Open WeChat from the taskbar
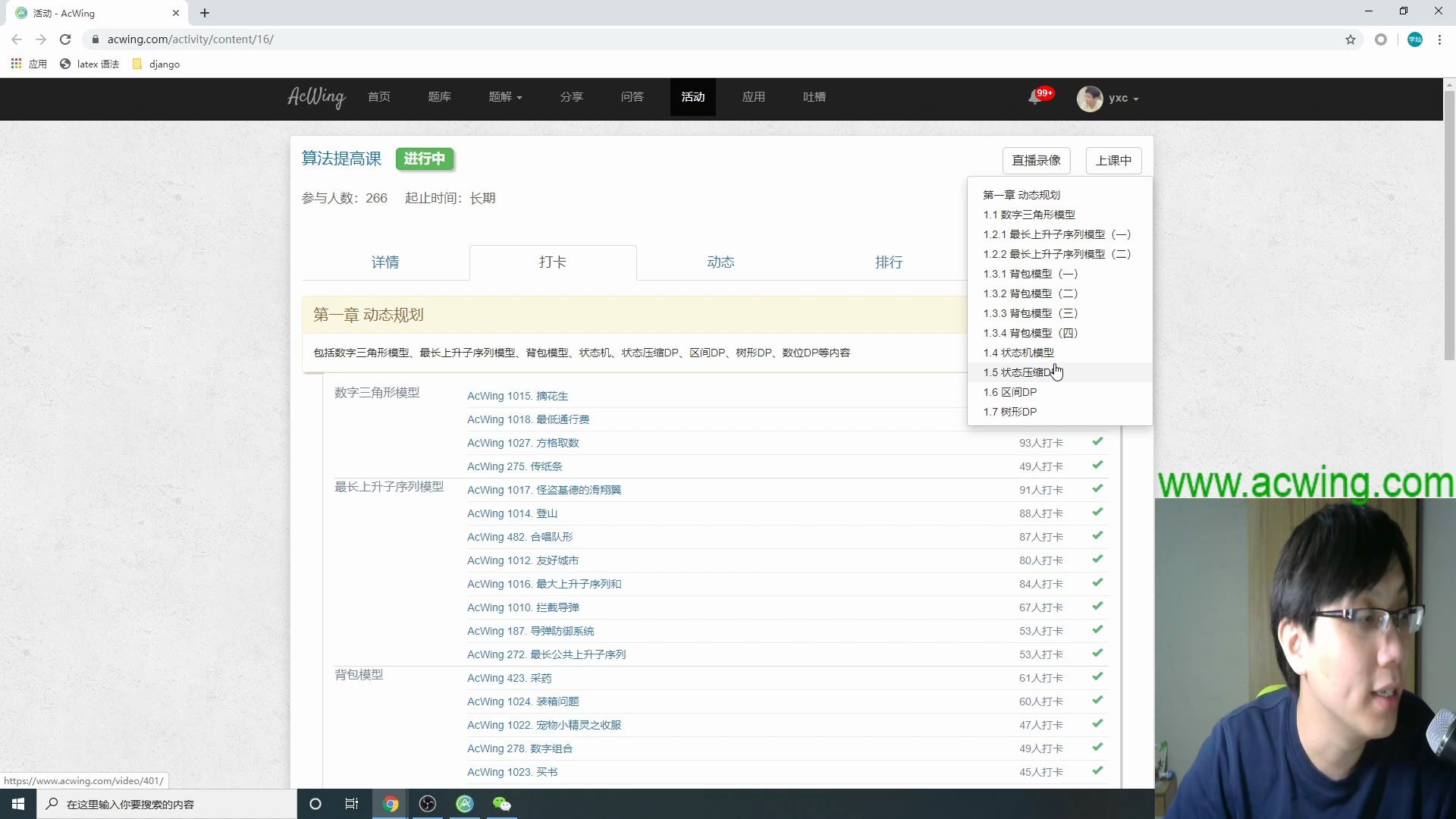The width and height of the screenshot is (1456, 819). (501, 804)
